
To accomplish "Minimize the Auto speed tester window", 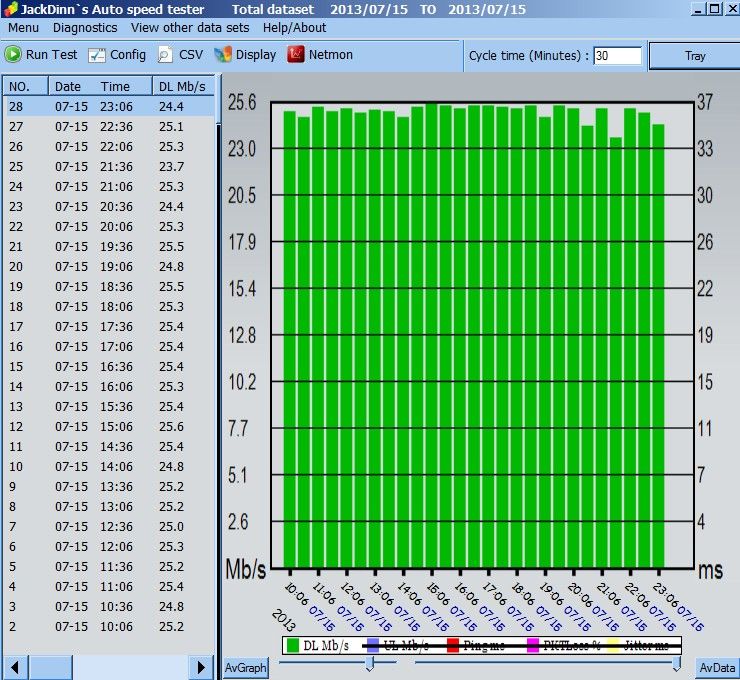I will [699, 9].
